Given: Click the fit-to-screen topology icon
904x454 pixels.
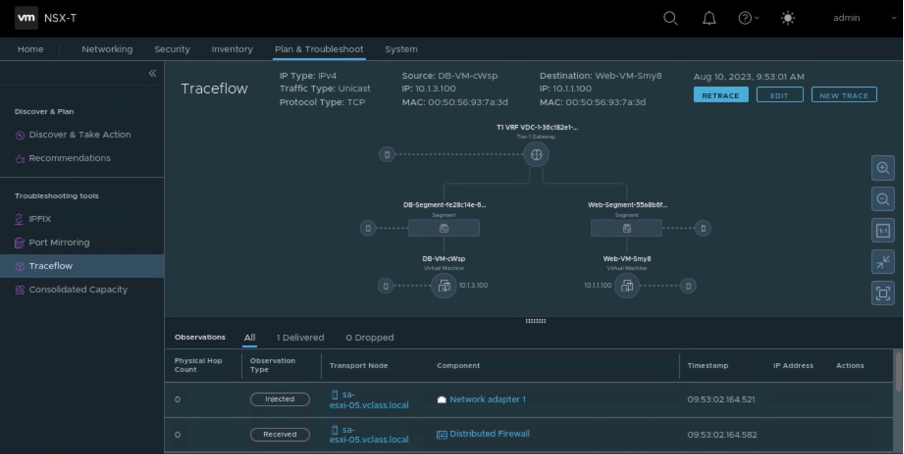Looking at the screenshot, I should (882, 293).
